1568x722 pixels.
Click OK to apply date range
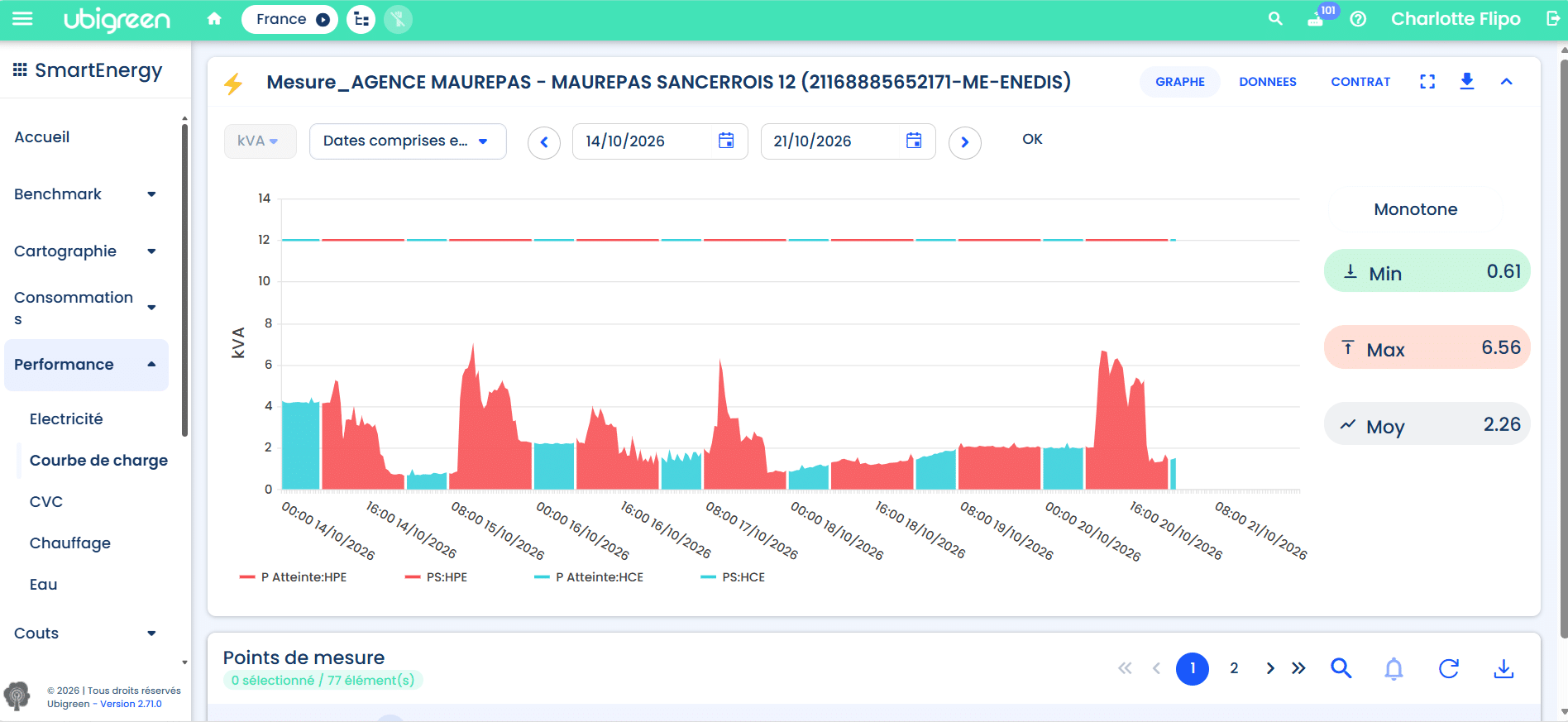click(x=1032, y=139)
